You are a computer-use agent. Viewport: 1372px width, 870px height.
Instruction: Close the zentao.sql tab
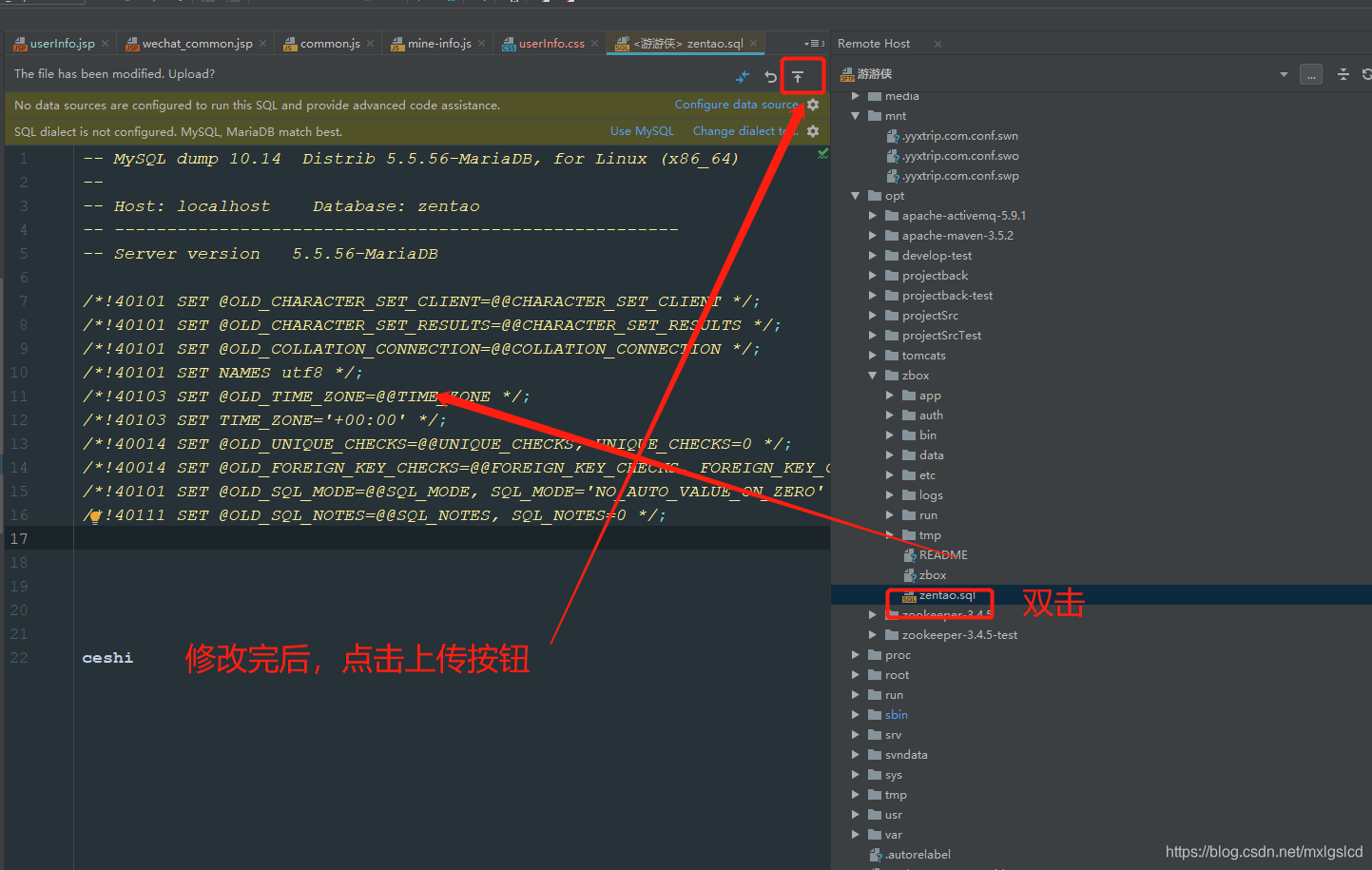point(754,44)
